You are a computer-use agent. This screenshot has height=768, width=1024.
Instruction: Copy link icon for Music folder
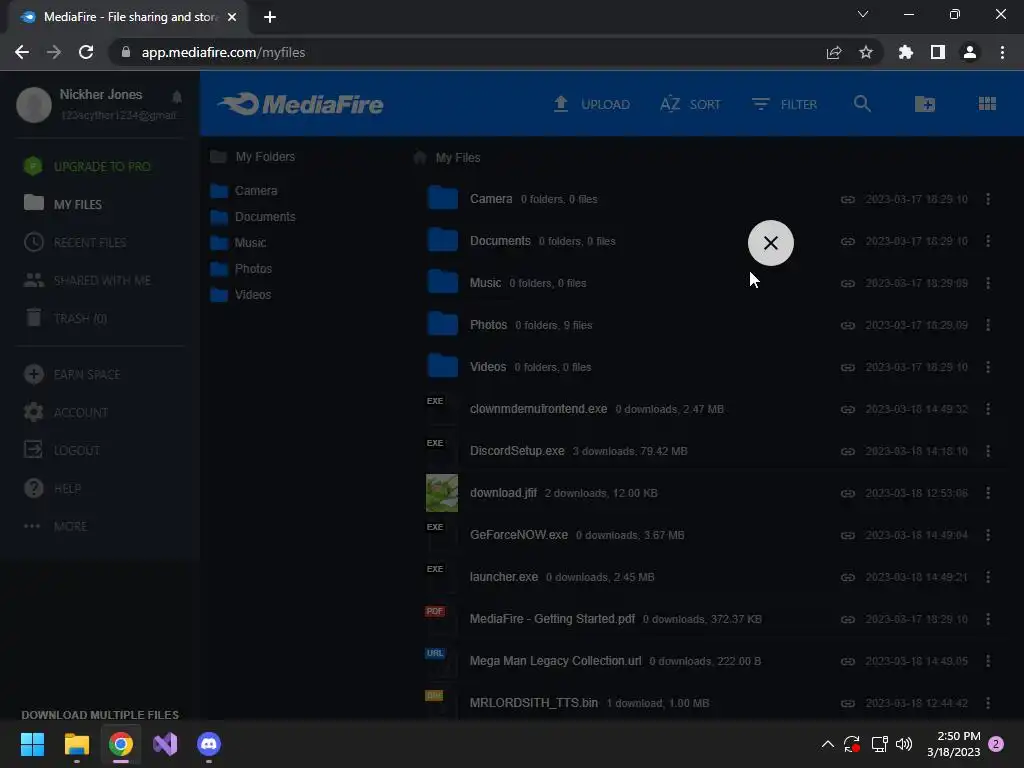coord(848,283)
